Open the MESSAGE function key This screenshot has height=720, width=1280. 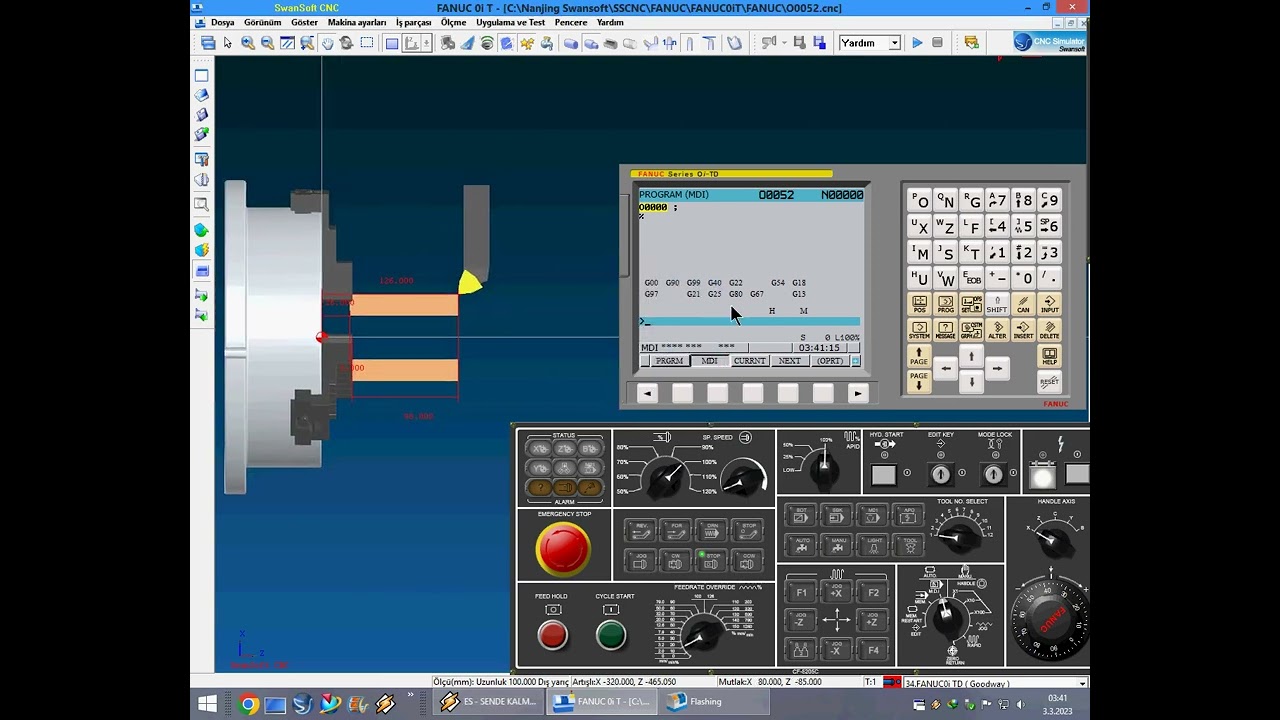point(945,330)
